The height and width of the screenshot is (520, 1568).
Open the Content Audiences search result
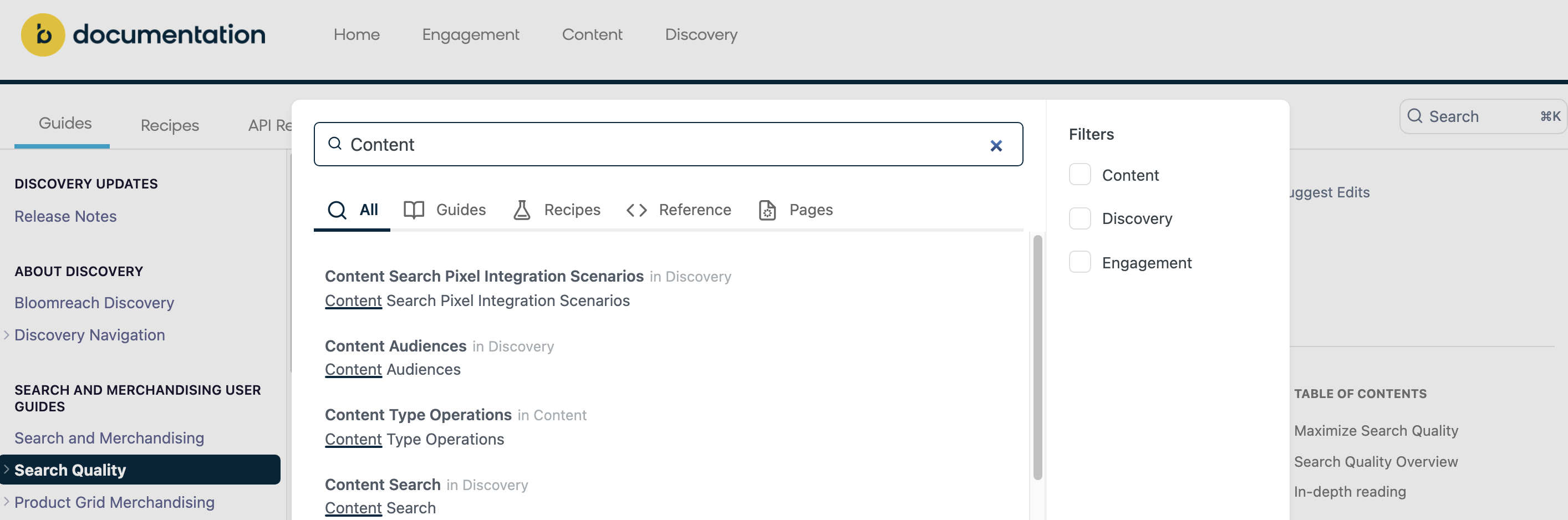(396, 346)
